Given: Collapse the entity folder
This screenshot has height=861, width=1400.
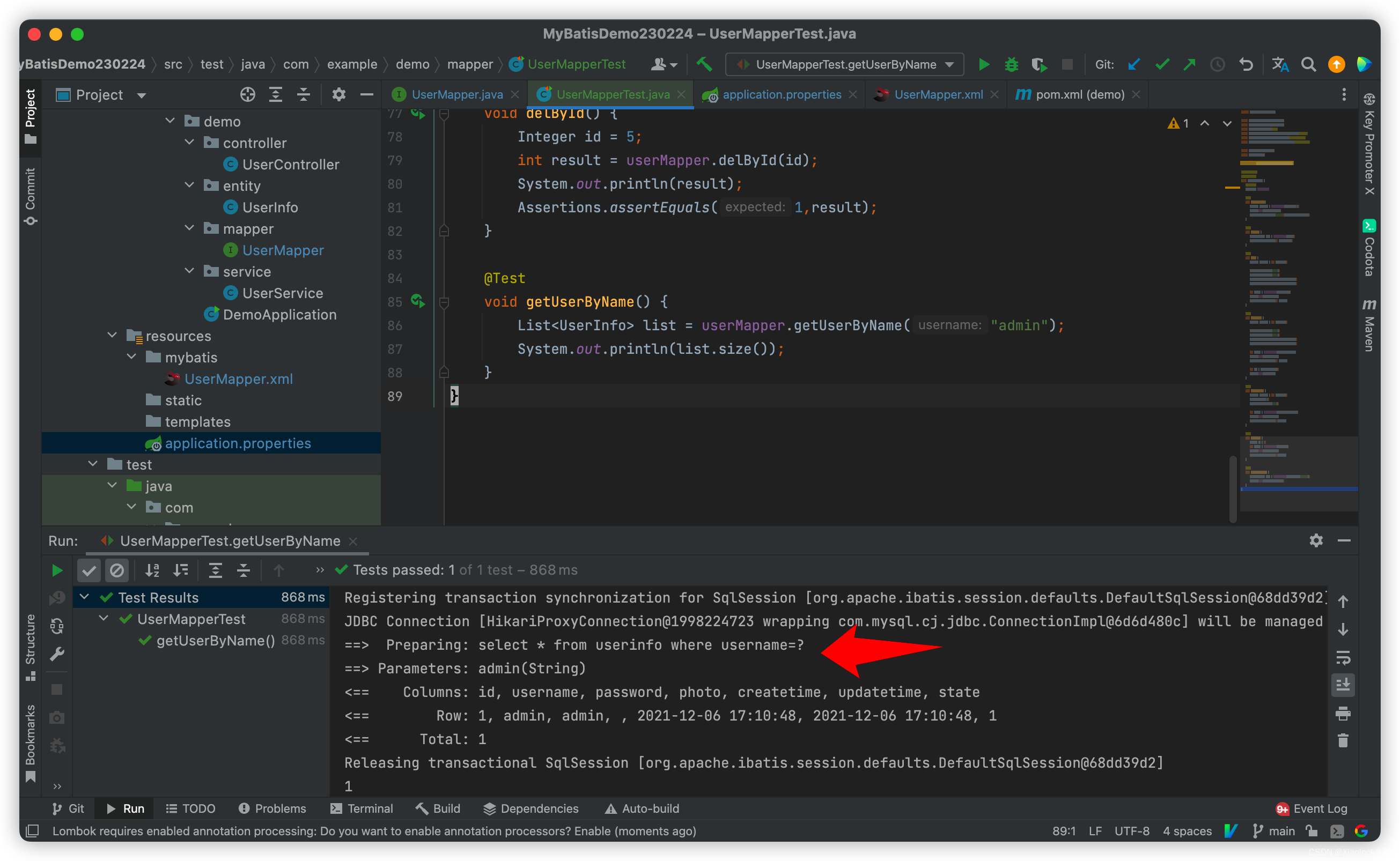Looking at the screenshot, I should tap(190, 185).
